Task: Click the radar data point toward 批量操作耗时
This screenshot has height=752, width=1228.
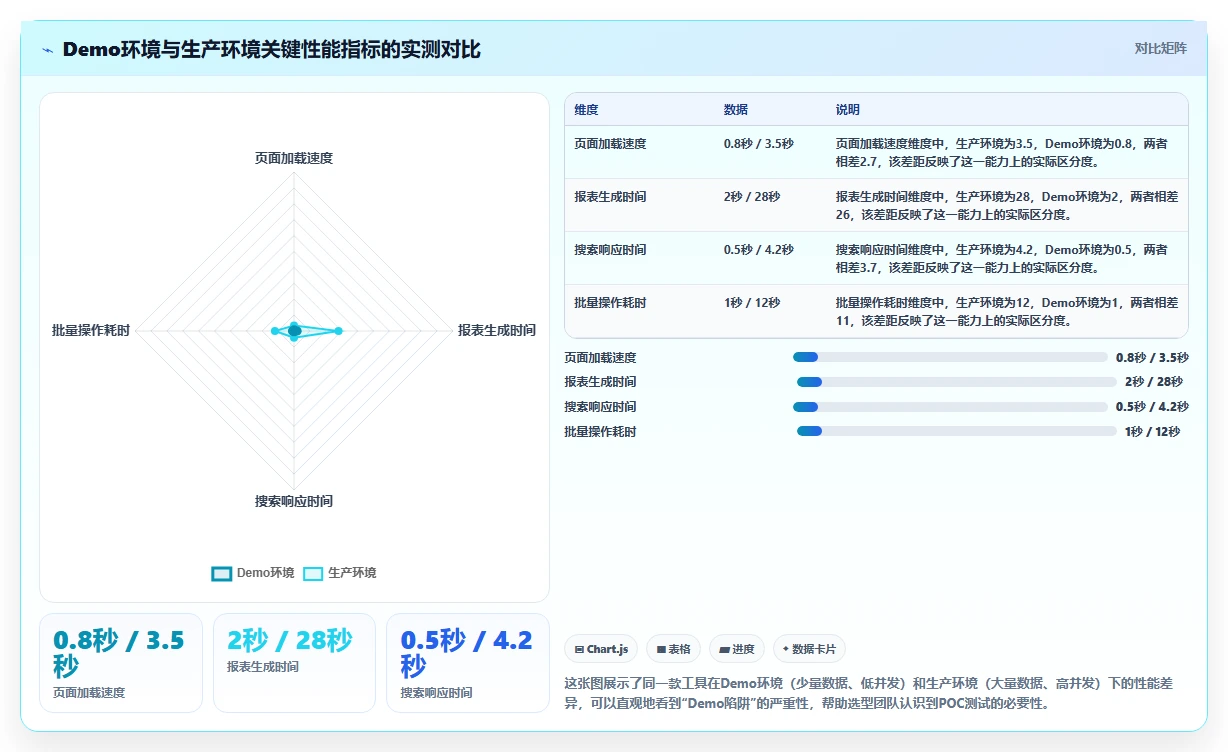Action: 274,330
